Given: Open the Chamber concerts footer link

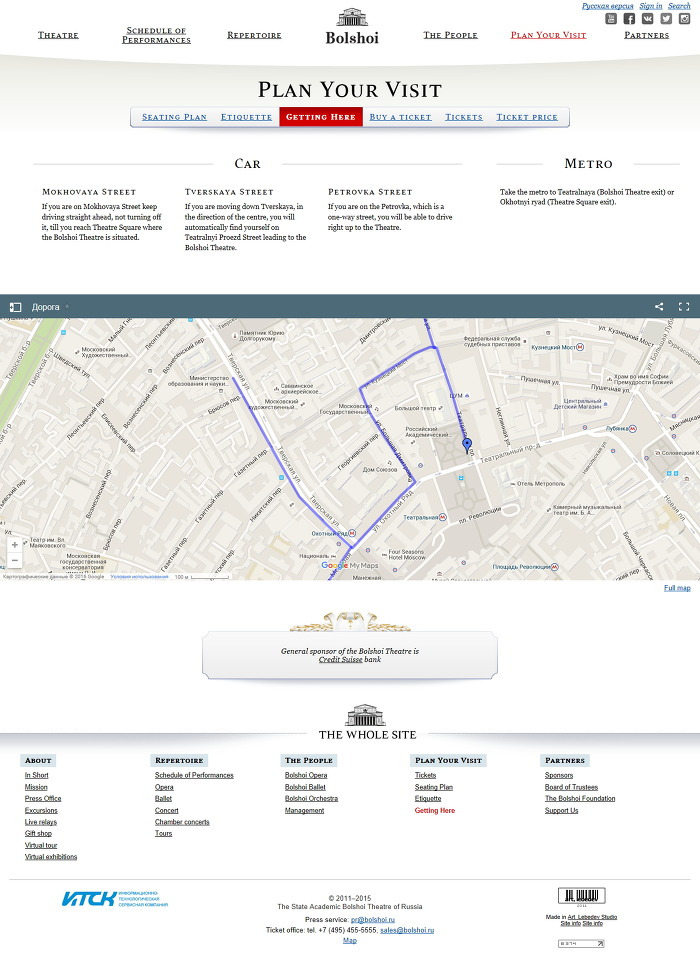Looking at the screenshot, I should pos(182,823).
